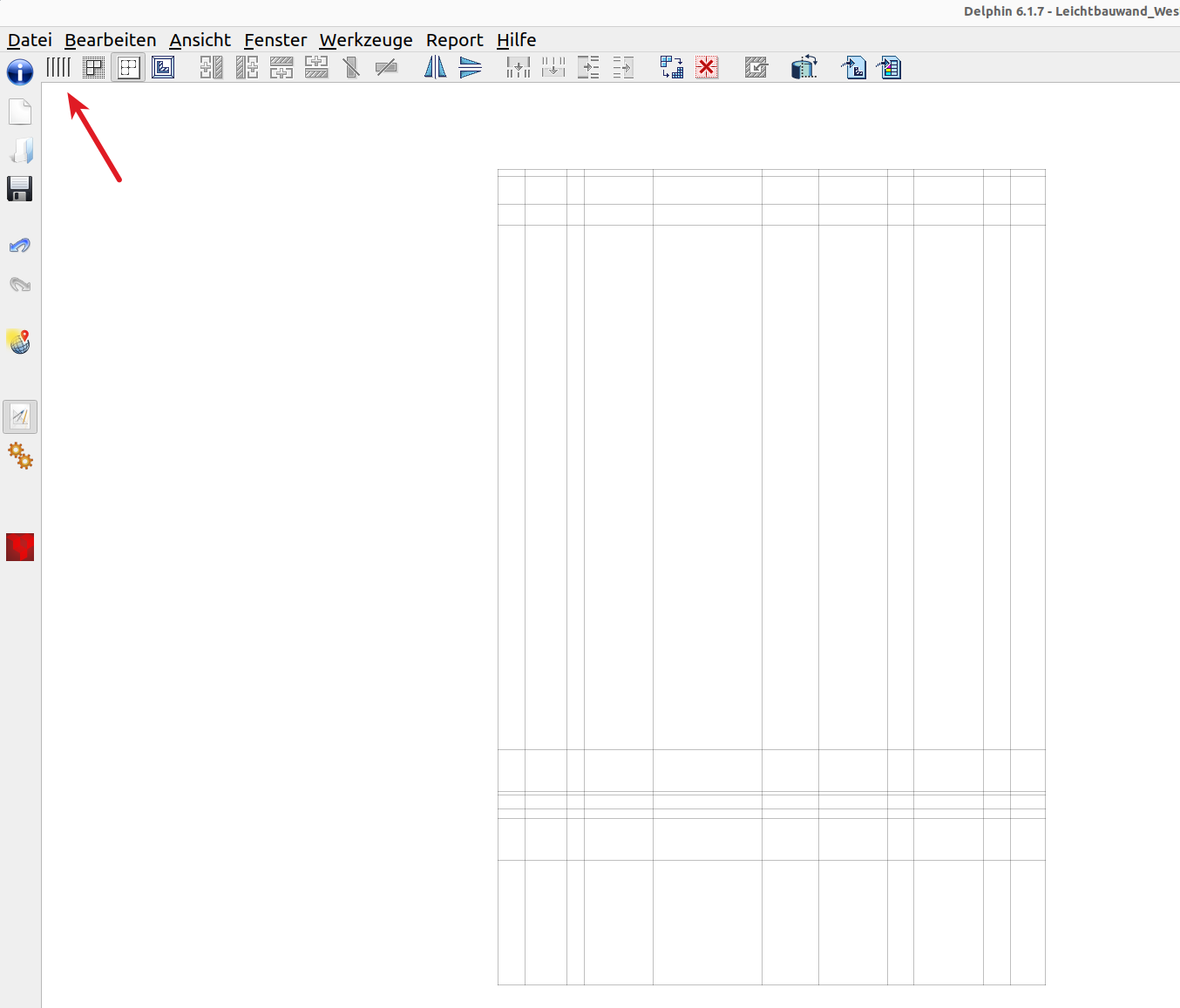Open simulation settings with orange gears icon
The height and width of the screenshot is (1008, 1180).
pyautogui.click(x=20, y=456)
